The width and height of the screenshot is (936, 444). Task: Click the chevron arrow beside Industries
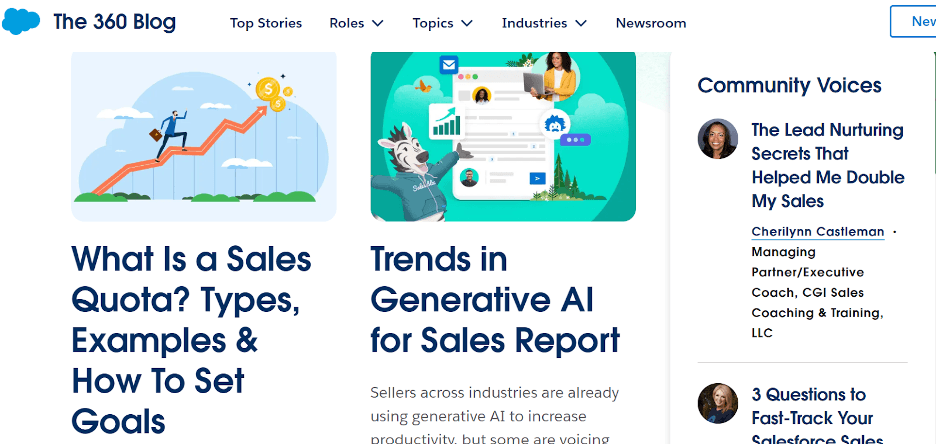pyautogui.click(x=581, y=23)
